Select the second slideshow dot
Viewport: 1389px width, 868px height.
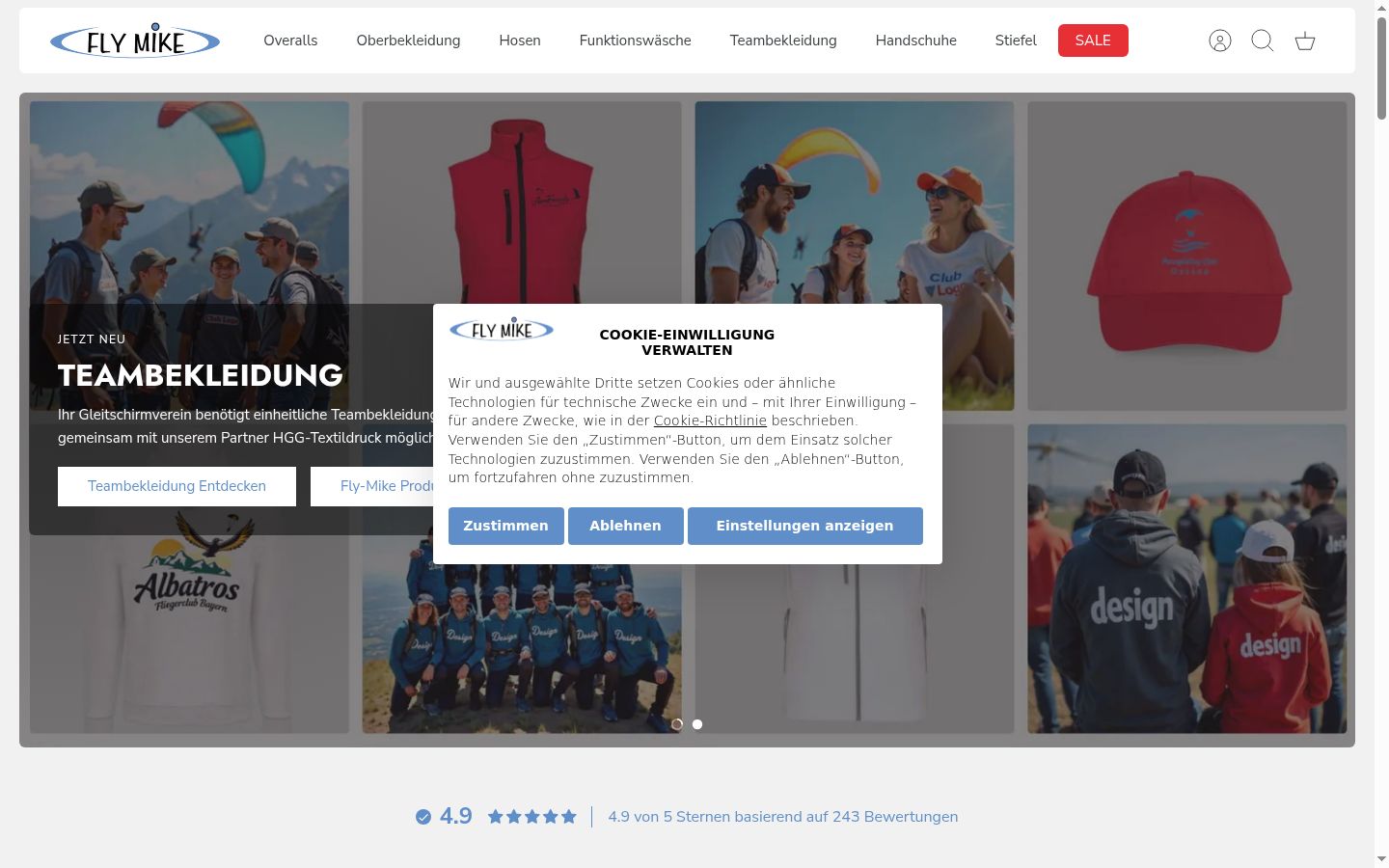pos(697,724)
